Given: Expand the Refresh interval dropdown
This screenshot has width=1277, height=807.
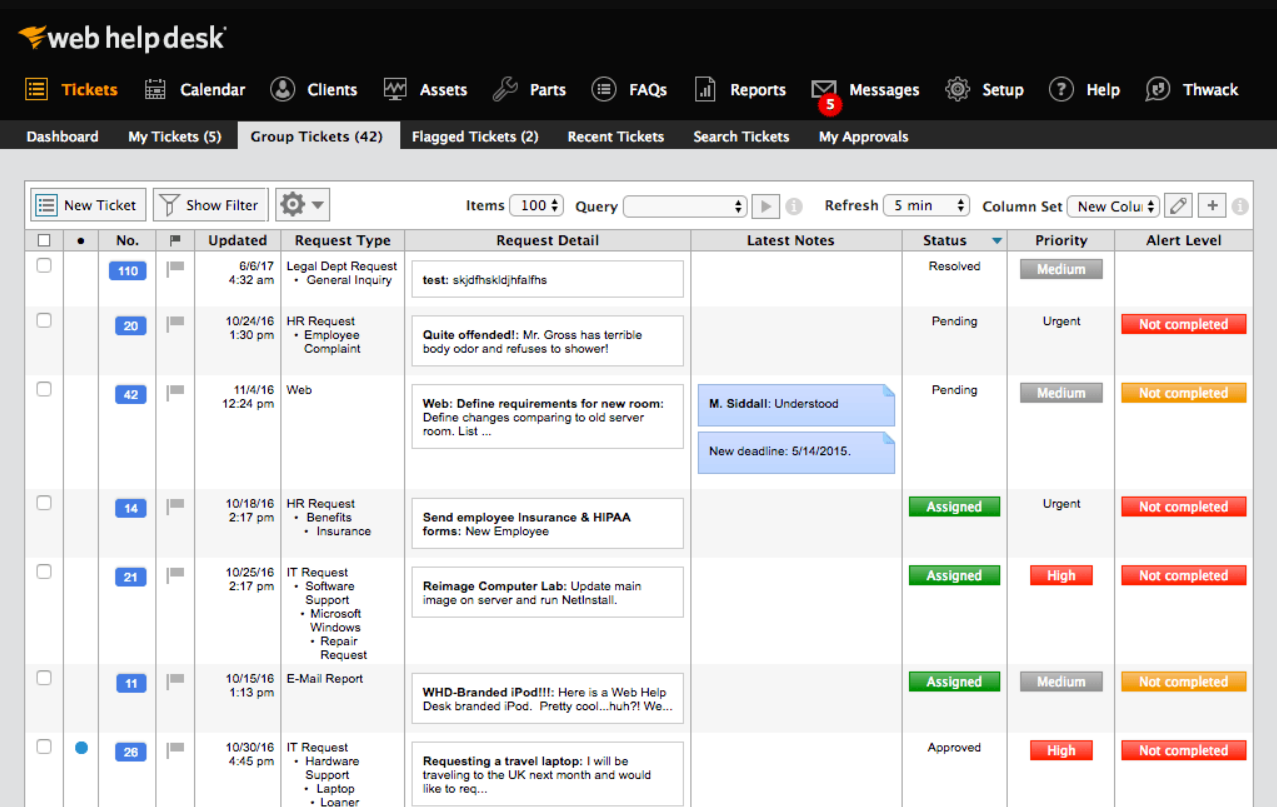Looking at the screenshot, I should pyautogui.click(x=926, y=204).
